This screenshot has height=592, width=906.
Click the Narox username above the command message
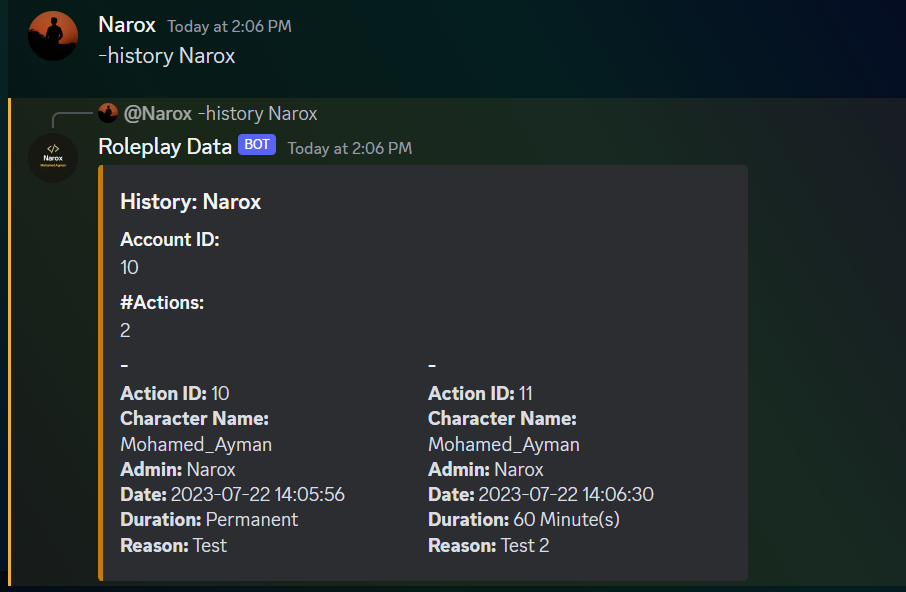click(127, 24)
